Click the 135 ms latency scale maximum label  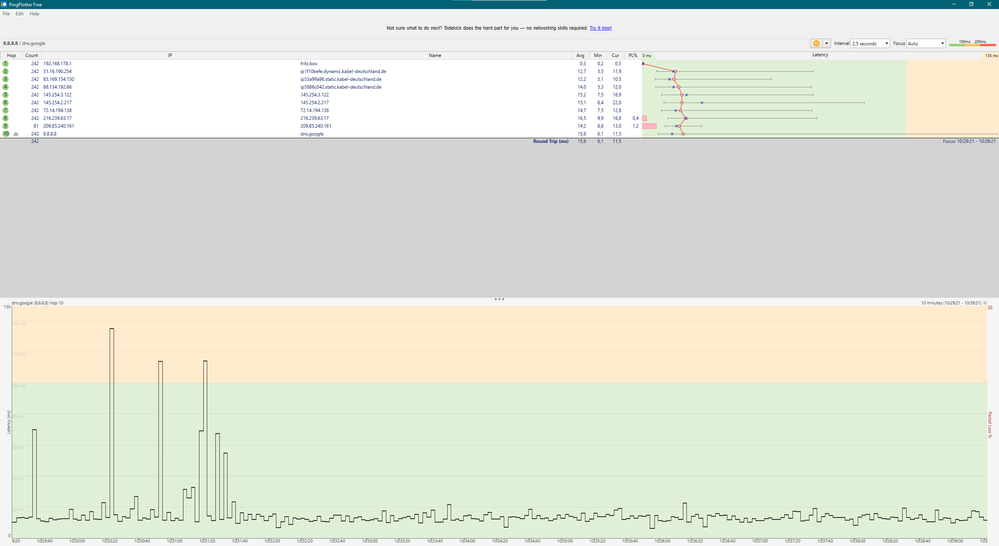(x=991, y=56)
